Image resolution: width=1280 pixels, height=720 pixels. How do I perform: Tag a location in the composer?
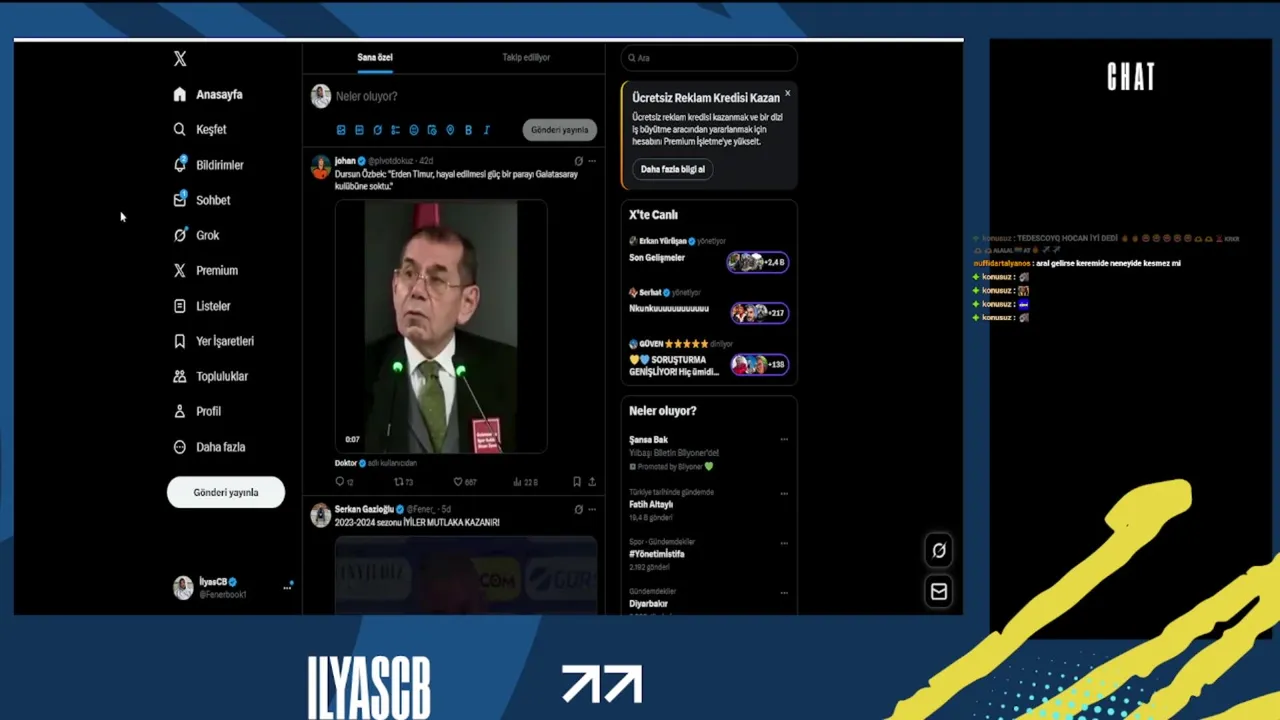coord(450,130)
